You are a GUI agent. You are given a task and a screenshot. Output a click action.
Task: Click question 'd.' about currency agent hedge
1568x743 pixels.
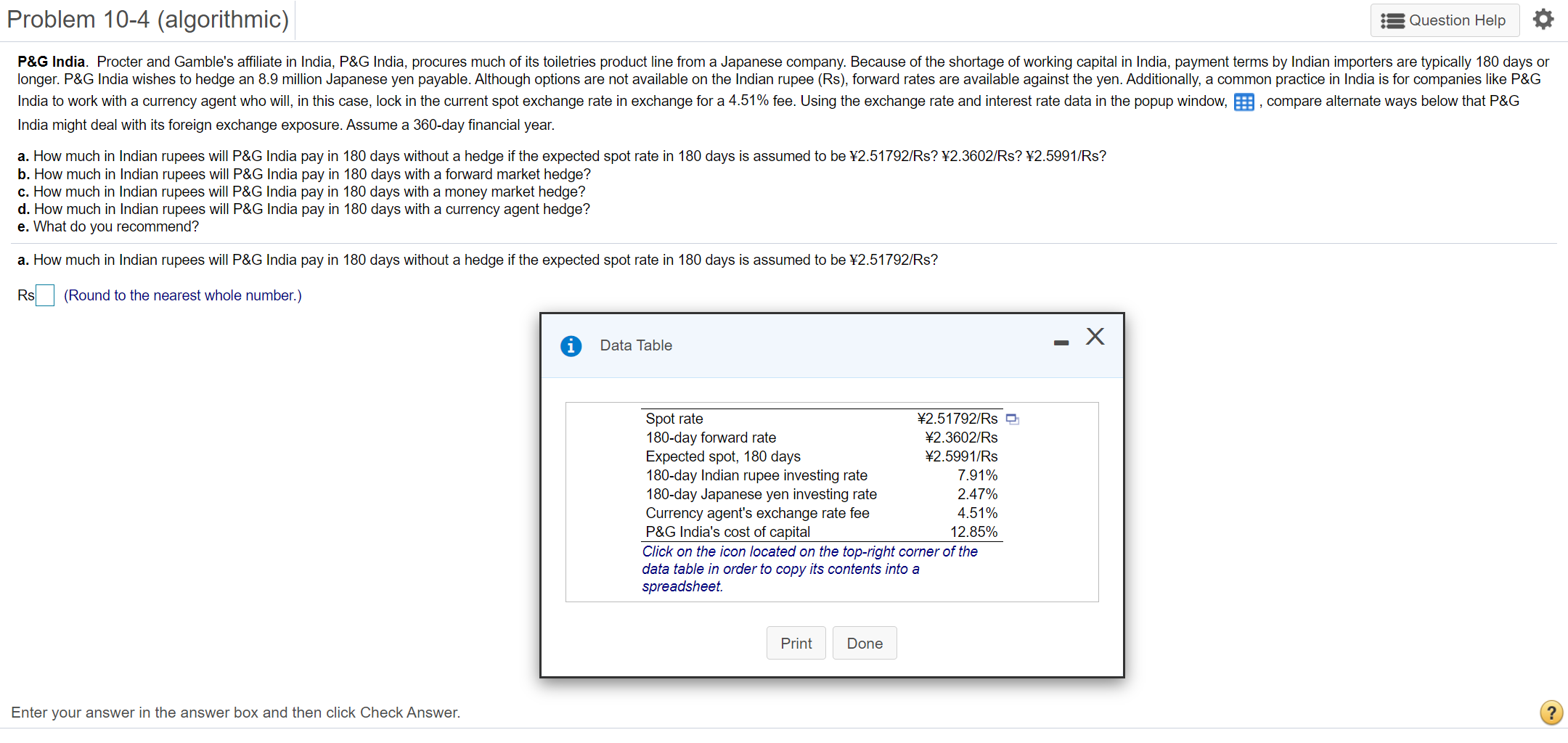tap(303, 209)
